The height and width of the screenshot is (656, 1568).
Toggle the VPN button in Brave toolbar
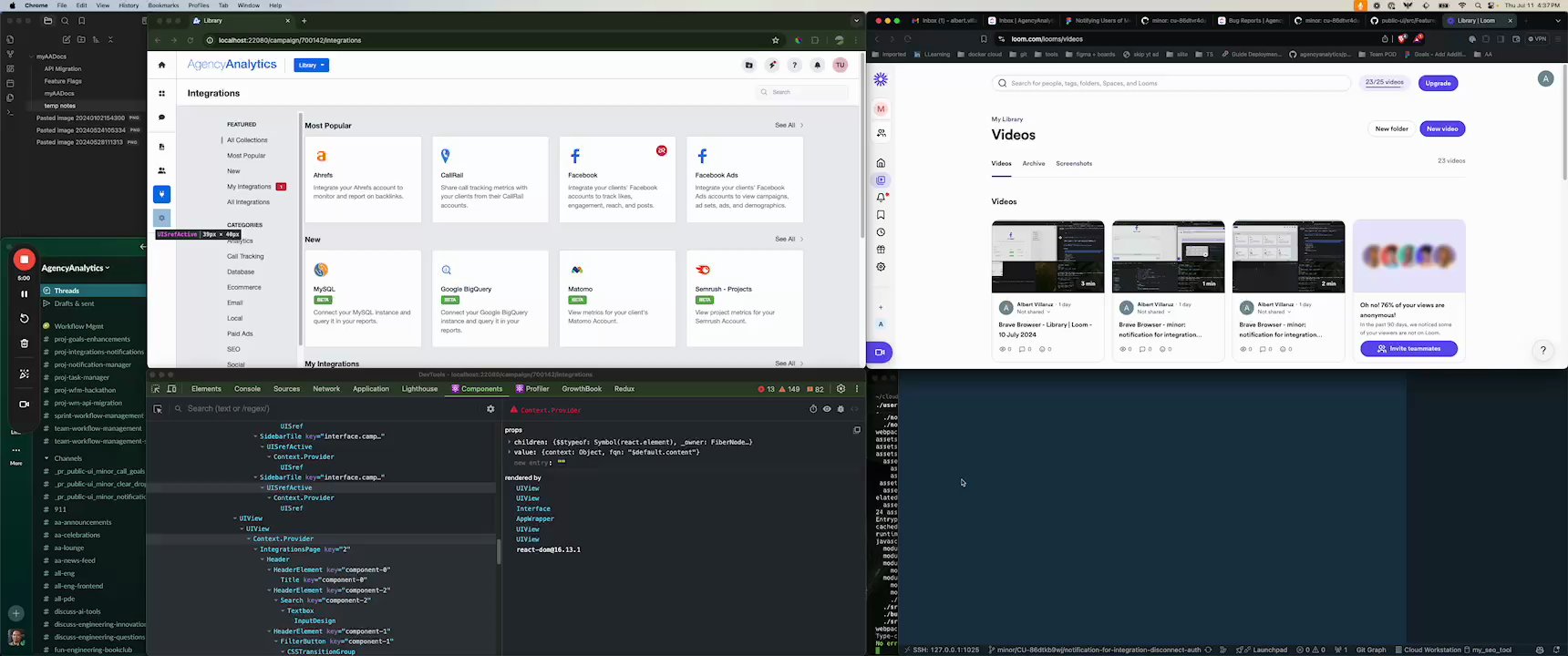pos(1538,39)
